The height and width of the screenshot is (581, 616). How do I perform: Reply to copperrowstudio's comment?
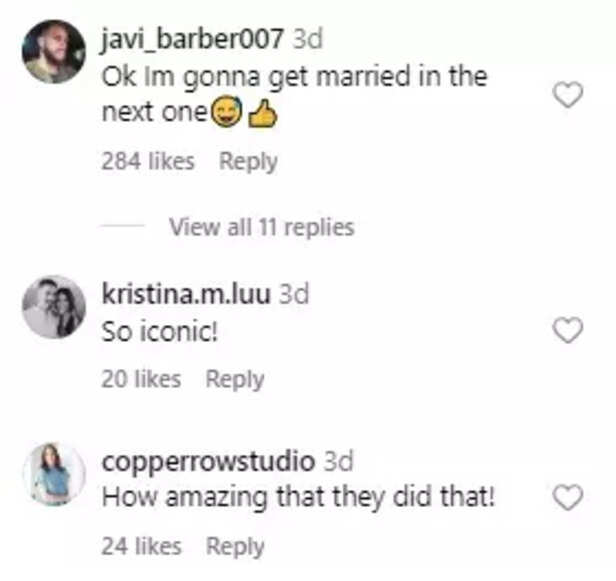pos(235,546)
